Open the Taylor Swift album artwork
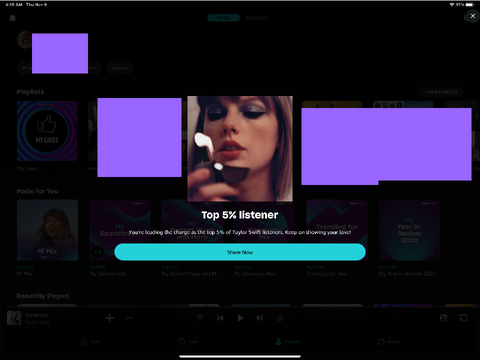This screenshot has height=360, width=480. 240,149
